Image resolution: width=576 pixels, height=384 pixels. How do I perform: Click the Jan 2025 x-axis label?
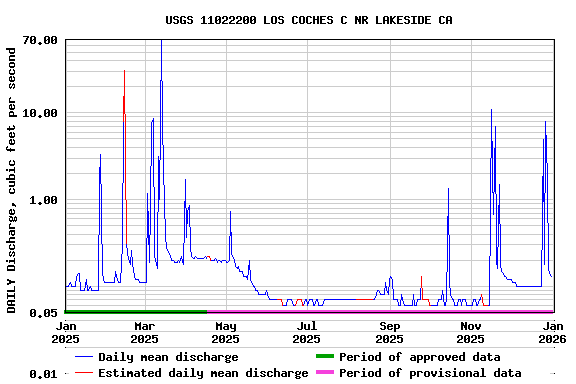point(66,332)
